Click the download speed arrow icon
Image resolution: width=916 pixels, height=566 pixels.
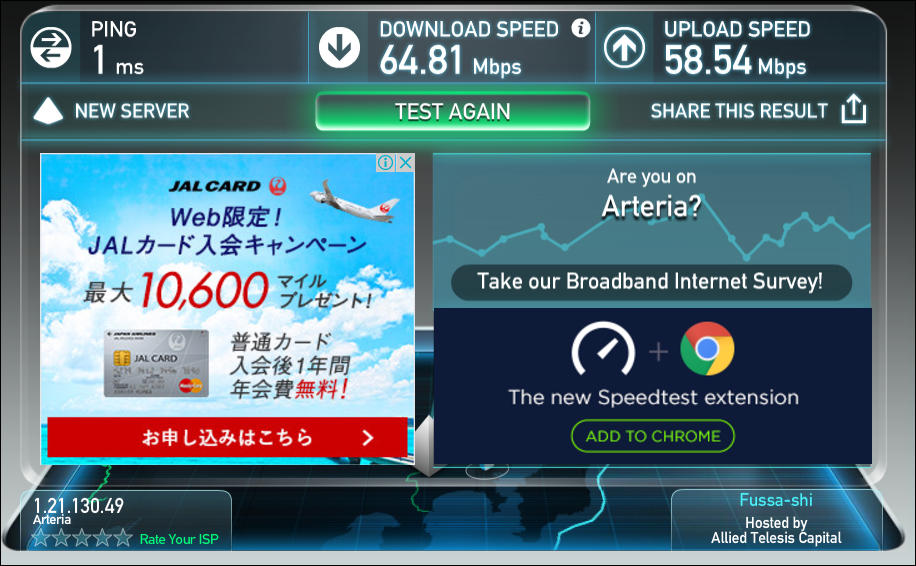[x=339, y=47]
